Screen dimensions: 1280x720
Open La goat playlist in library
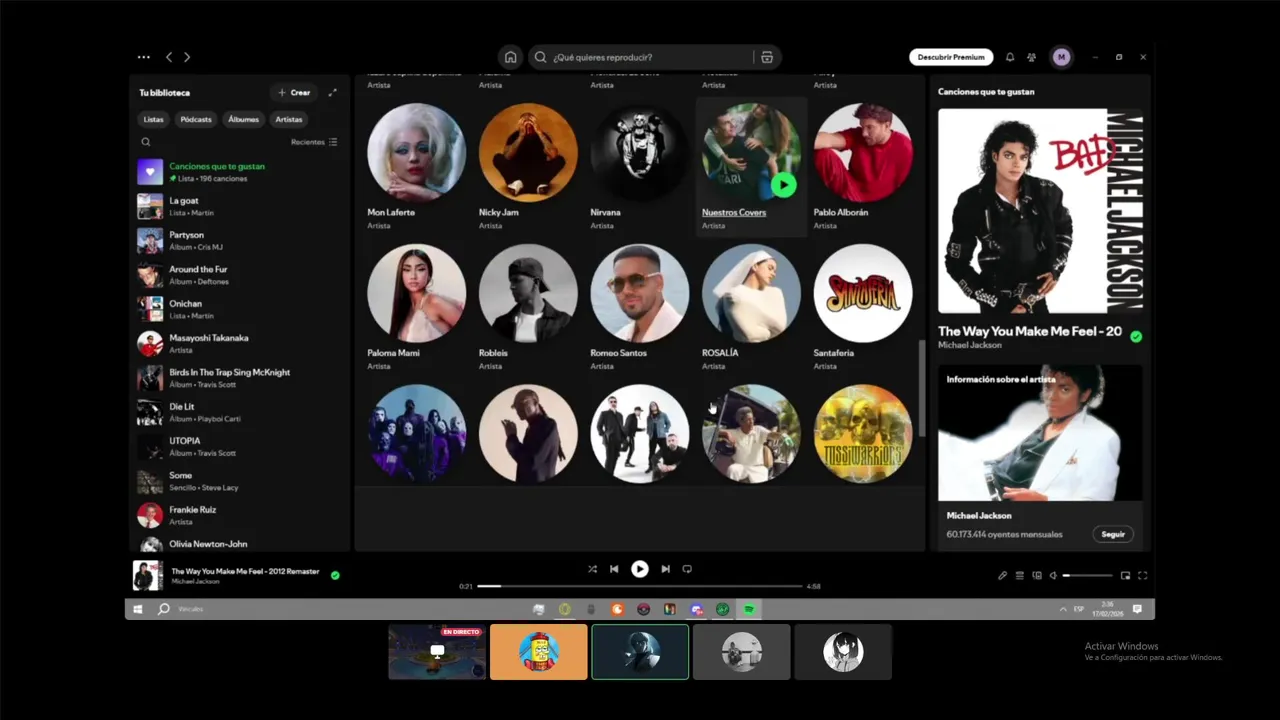coord(240,206)
